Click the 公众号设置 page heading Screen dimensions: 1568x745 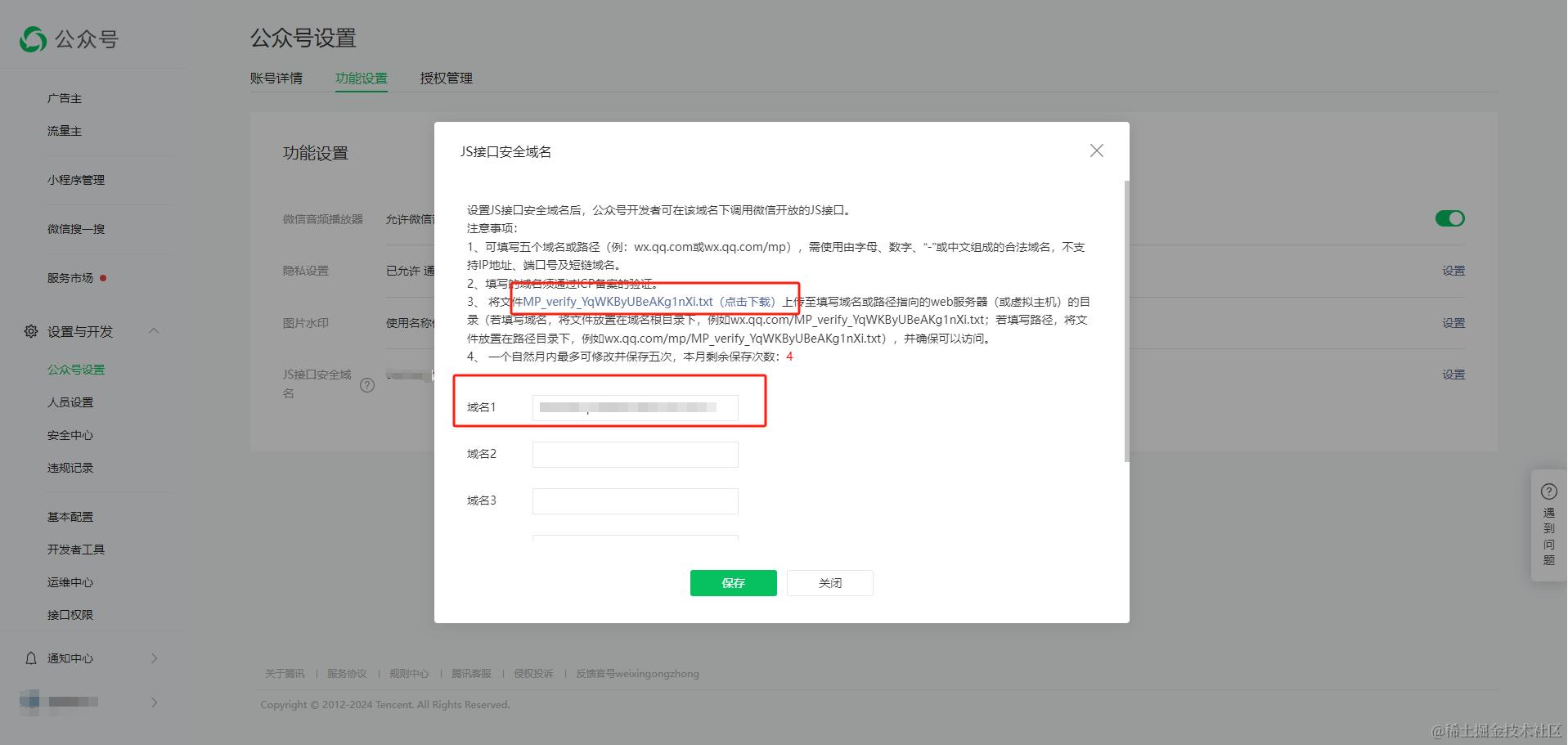303,38
